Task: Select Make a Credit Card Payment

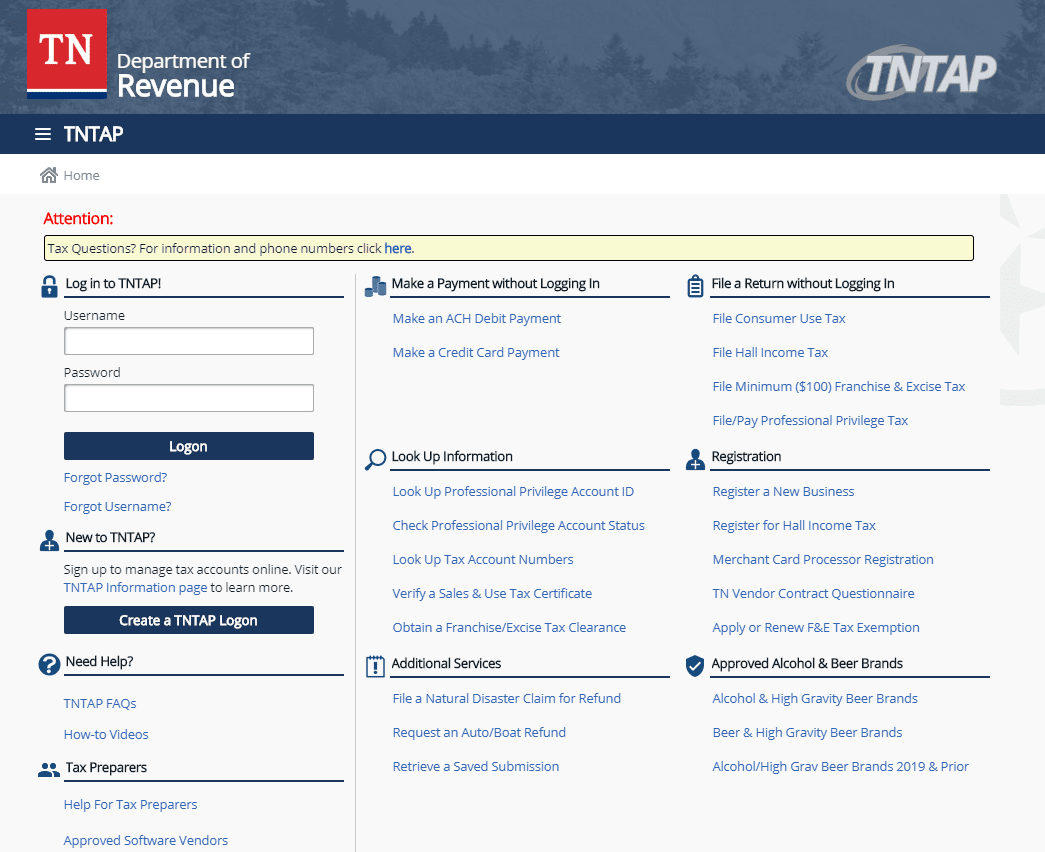Action: pos(476,352)
